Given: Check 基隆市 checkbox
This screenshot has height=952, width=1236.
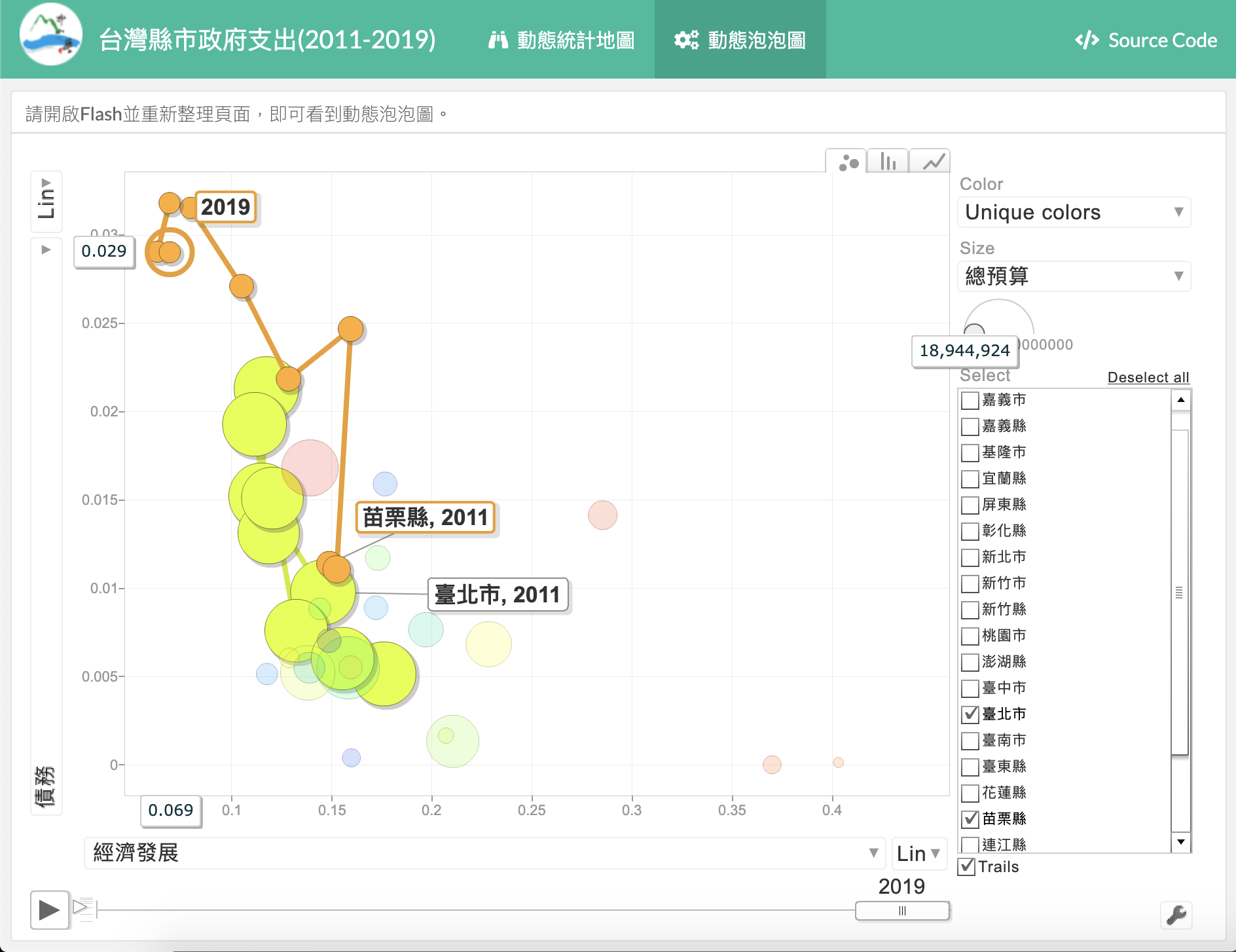Looking at the screenshot, I should 970,452.
